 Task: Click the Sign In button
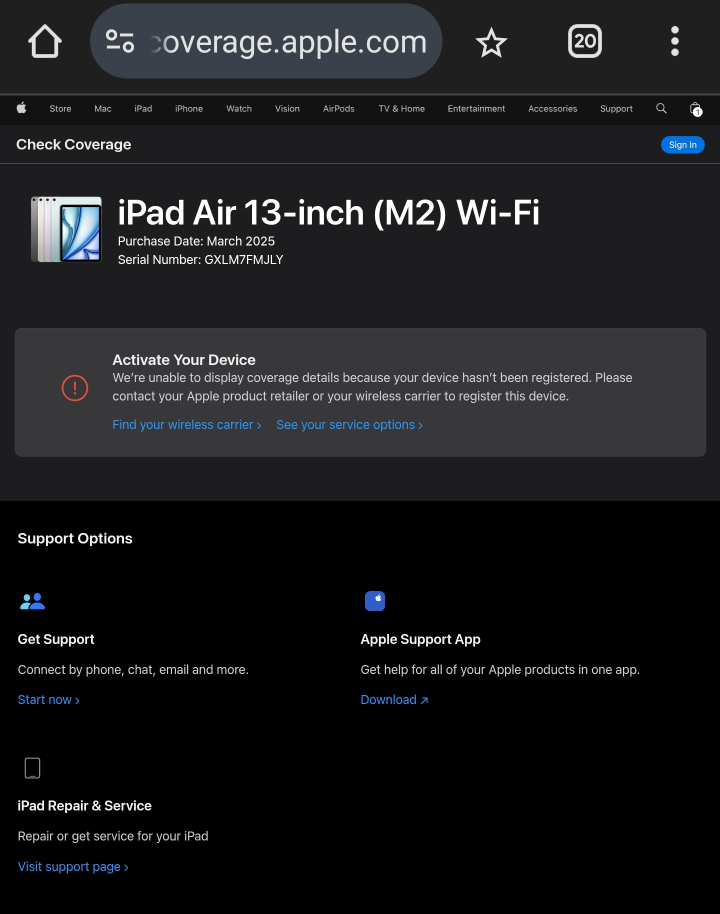pos(683,145)
